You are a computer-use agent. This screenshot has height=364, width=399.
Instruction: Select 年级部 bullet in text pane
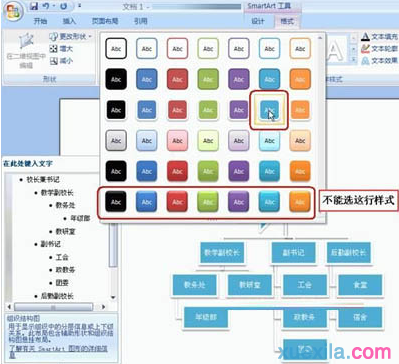tap(80, 218)
